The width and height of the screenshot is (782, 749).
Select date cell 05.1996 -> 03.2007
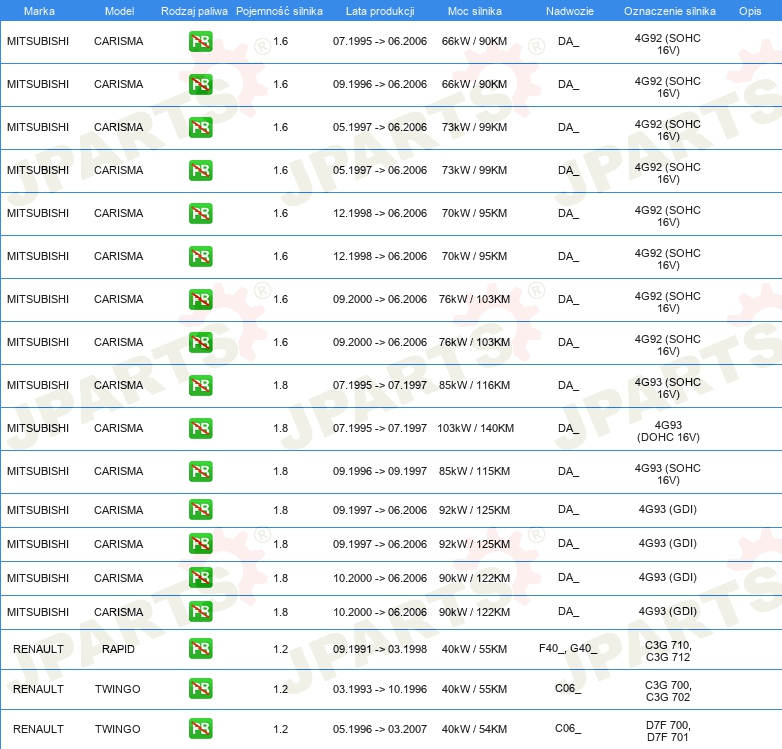380,729
